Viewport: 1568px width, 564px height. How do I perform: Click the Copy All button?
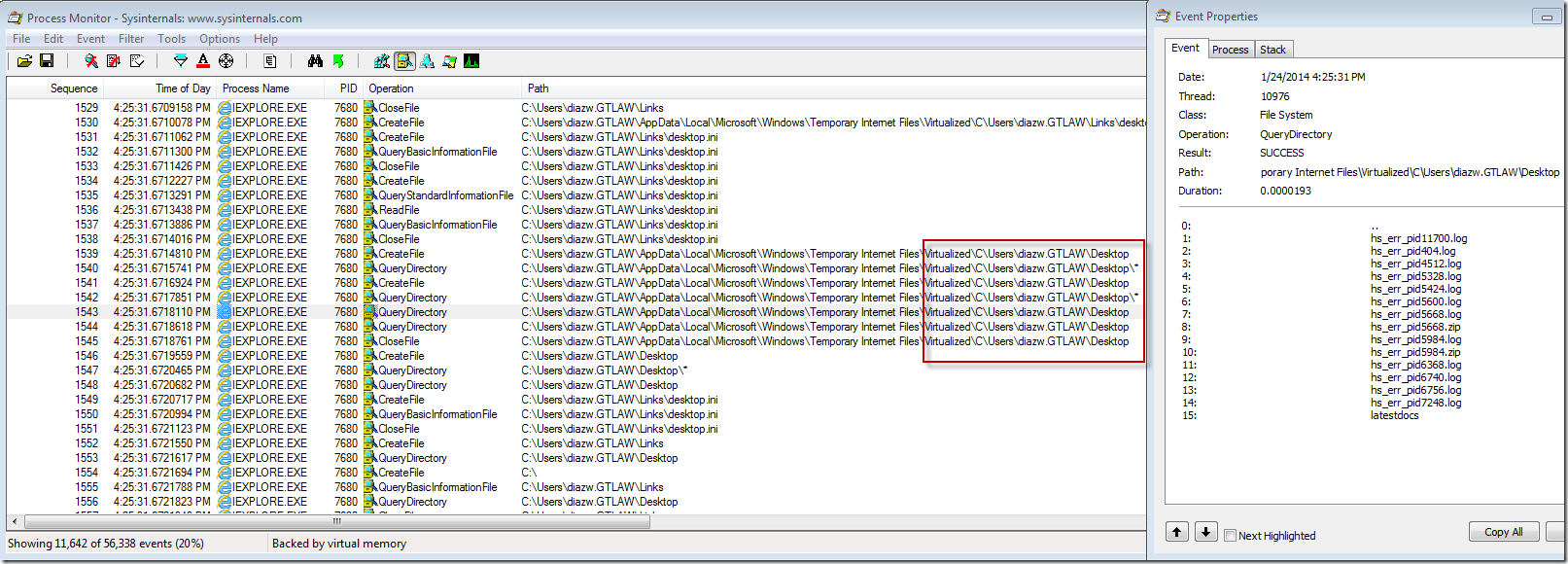tap(1503, 532)
